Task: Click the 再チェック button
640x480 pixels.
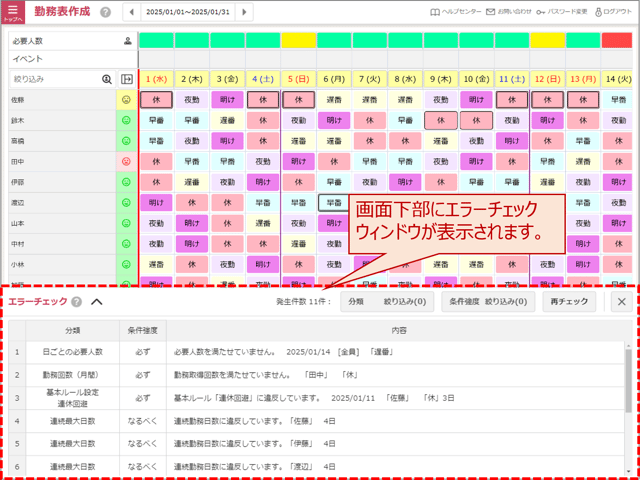Action: 569,302
